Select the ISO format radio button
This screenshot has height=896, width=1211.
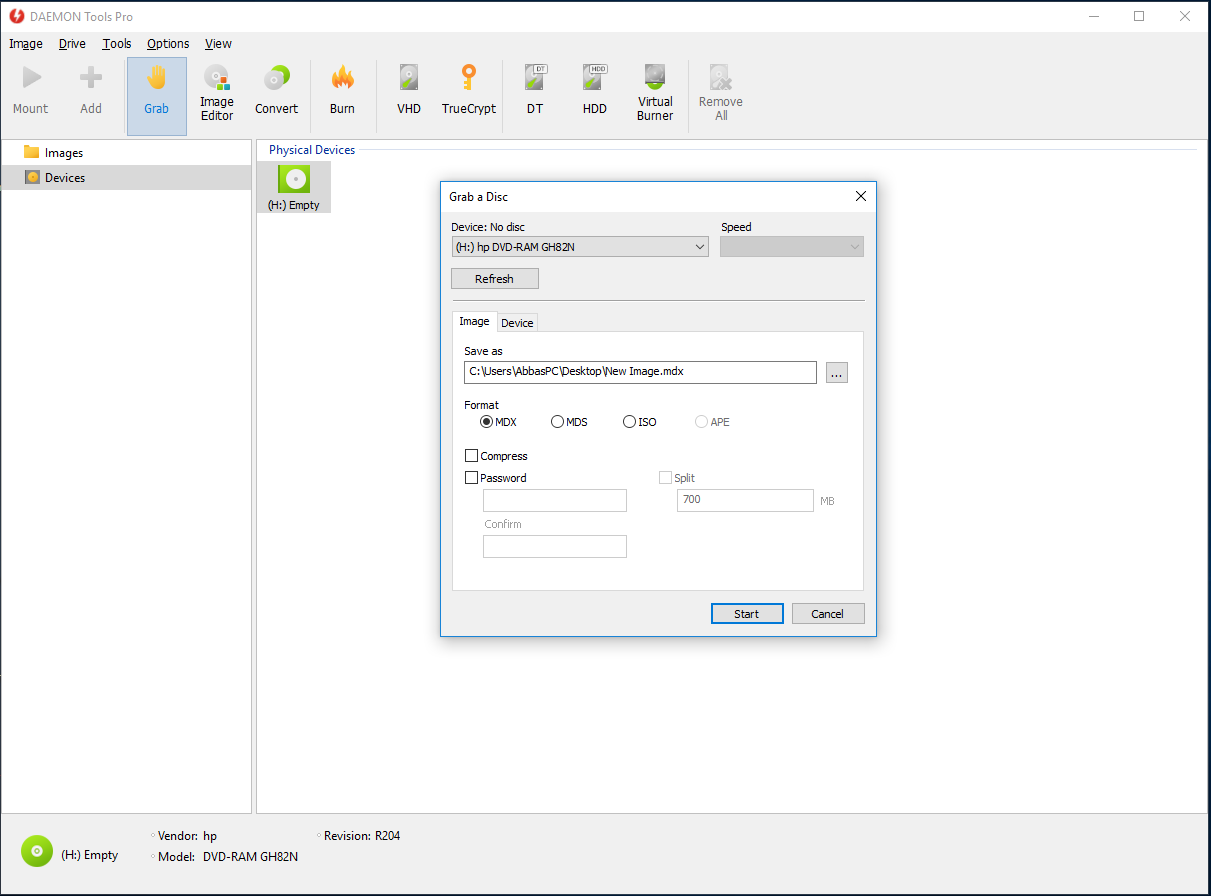[629, 422]
